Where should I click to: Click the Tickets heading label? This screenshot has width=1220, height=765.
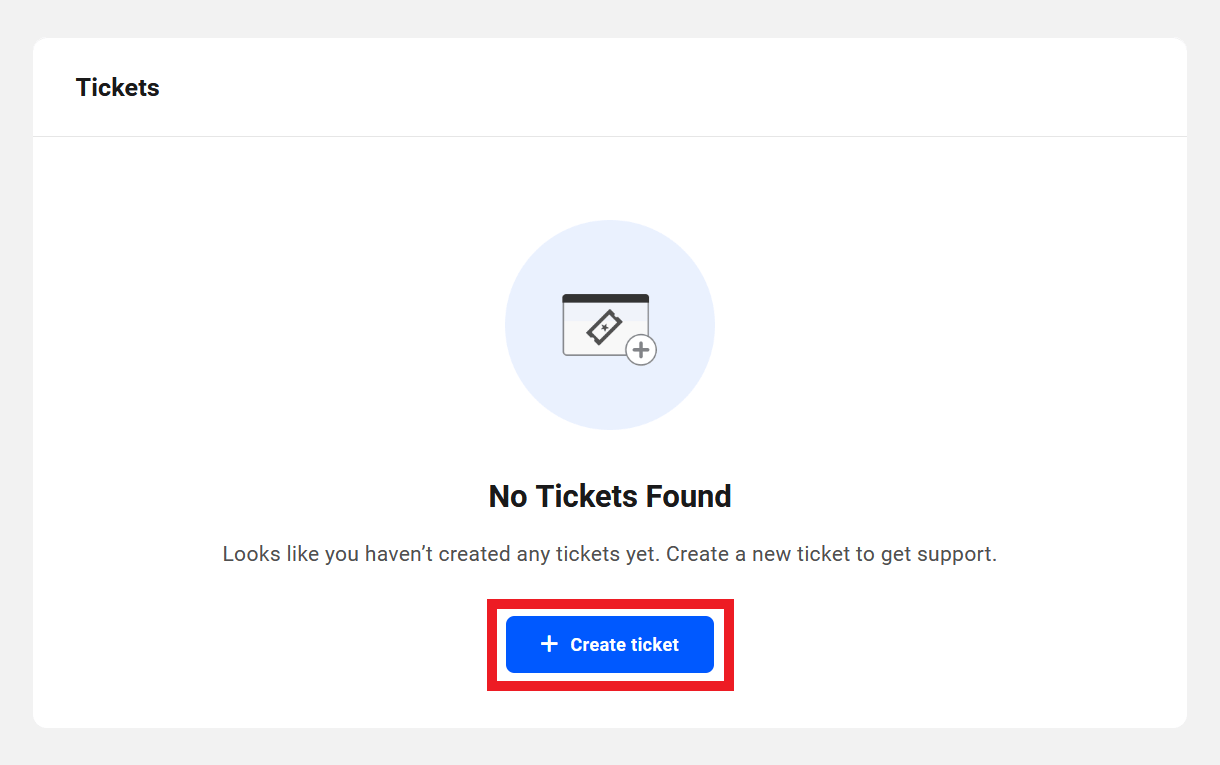click(117, 87)
